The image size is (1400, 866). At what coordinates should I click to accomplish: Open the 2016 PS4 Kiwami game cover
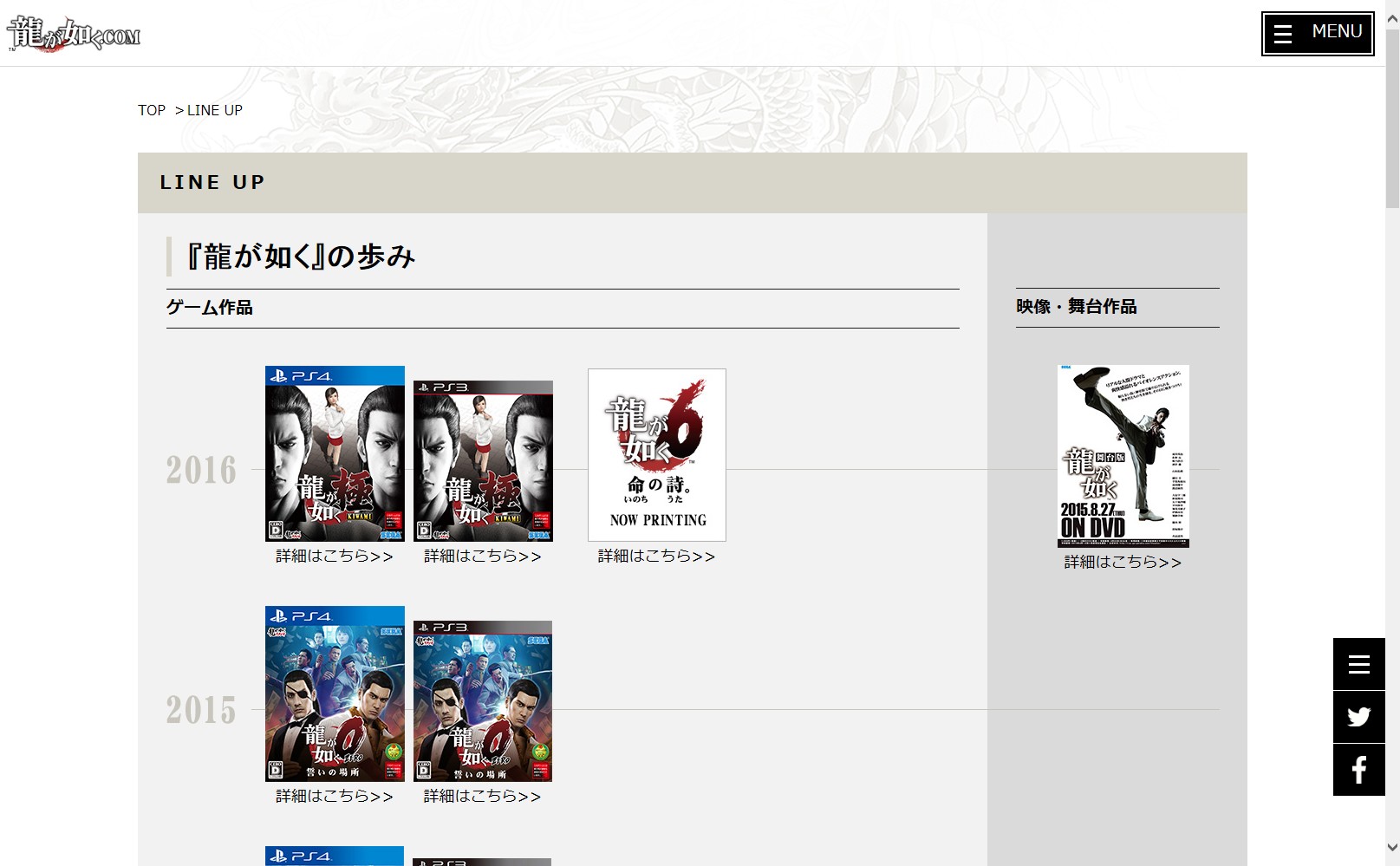[335, 453]
